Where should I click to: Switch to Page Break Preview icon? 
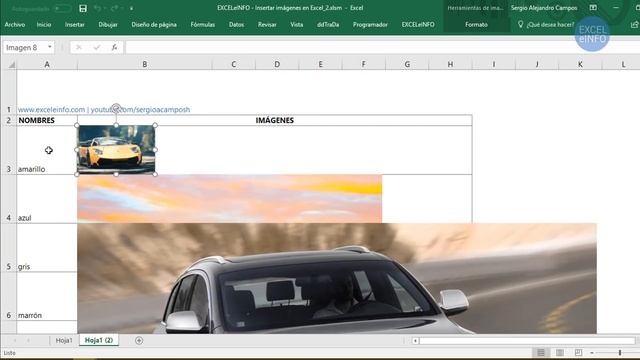point(578,352)
